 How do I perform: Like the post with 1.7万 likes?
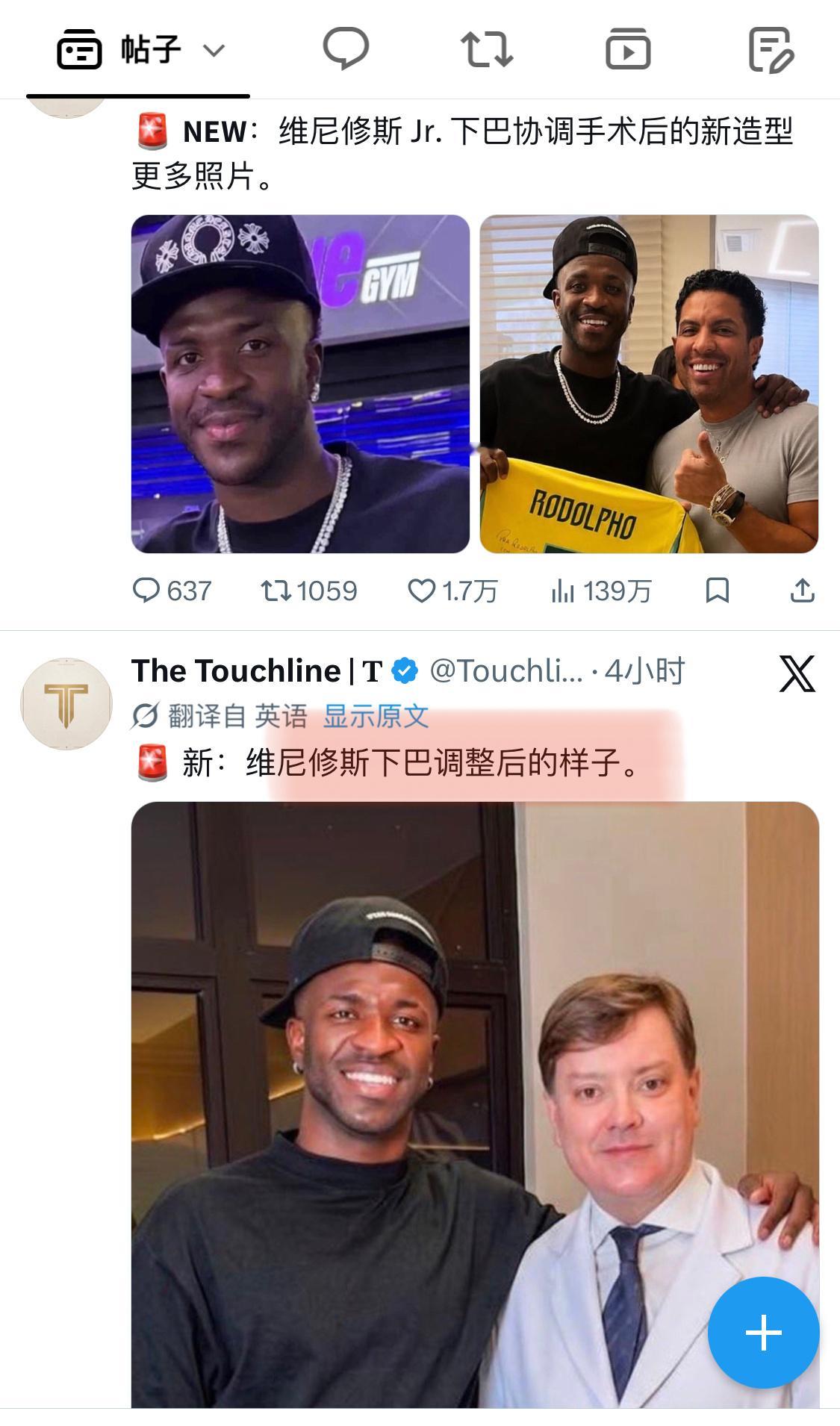(452, 591)
